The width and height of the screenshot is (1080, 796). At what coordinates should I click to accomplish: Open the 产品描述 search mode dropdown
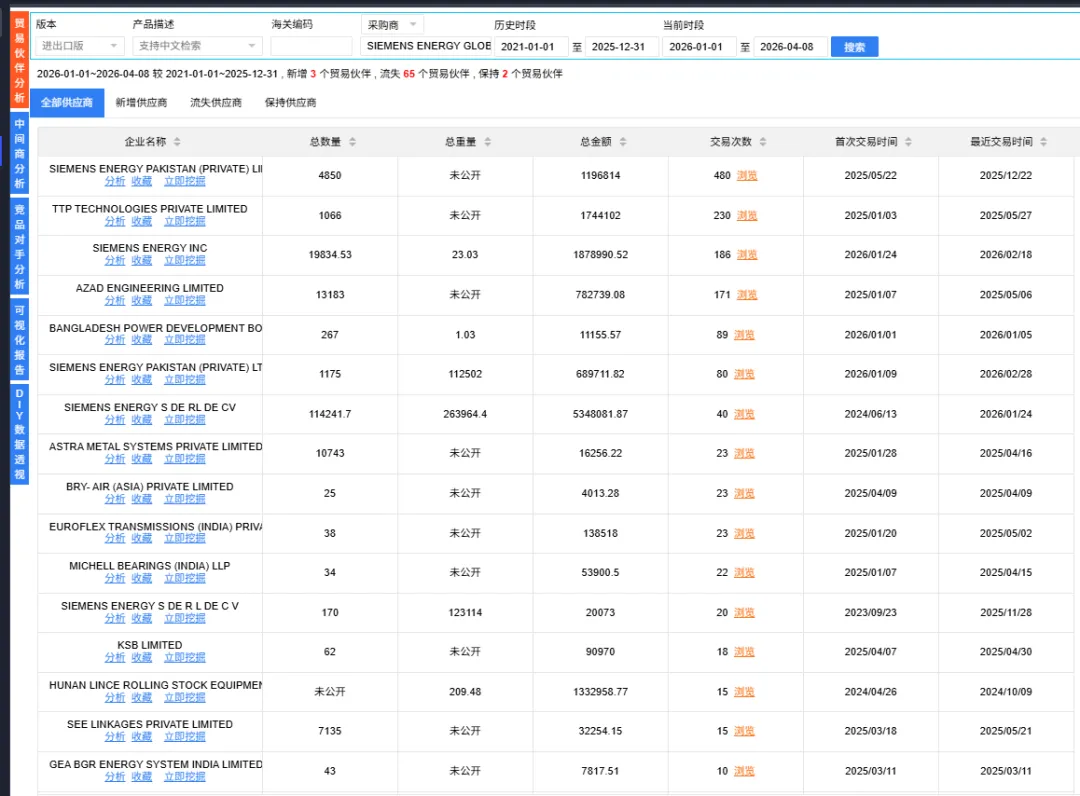pos(196,45)
